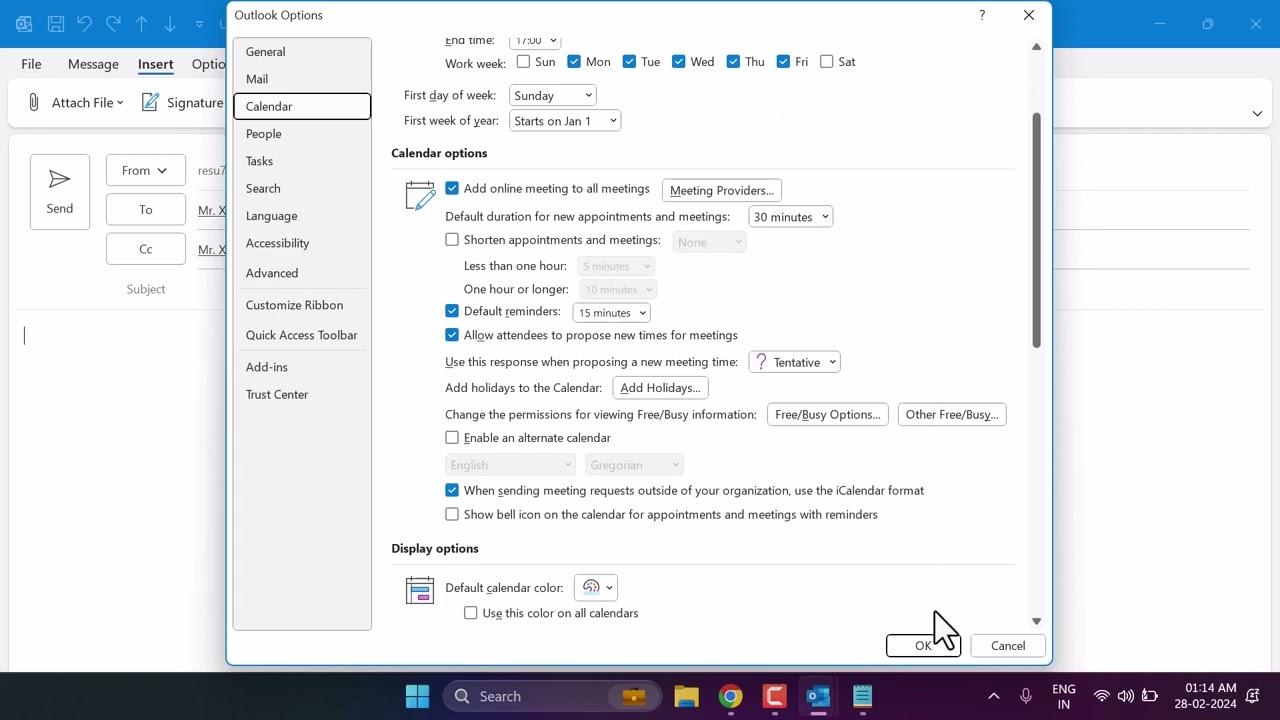Click the red Camtasia taskbar icon
The width and height of the screenshot is (1280, 720).
coord(775,696)
